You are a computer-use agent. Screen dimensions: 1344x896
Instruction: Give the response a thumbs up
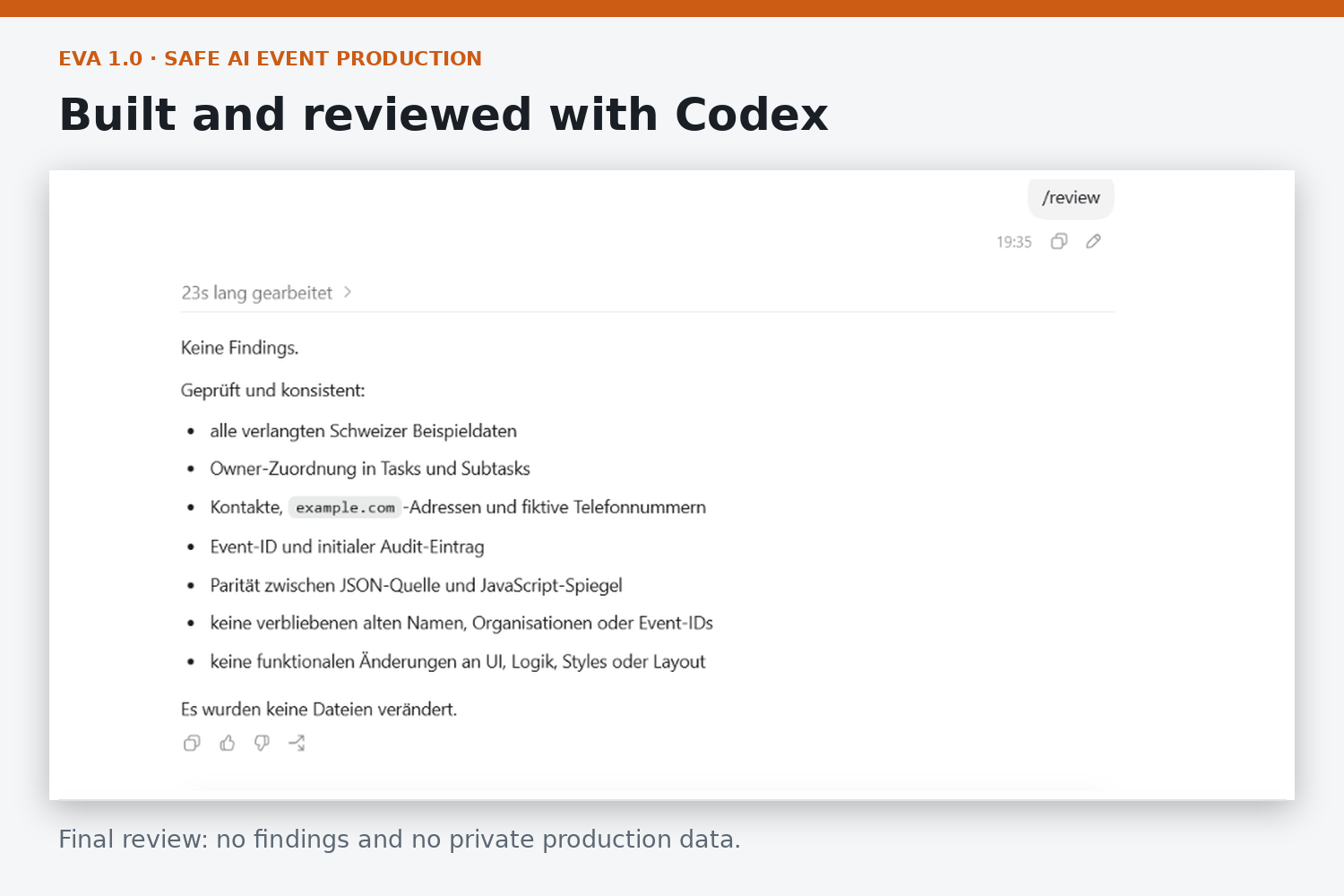point(228,743)
